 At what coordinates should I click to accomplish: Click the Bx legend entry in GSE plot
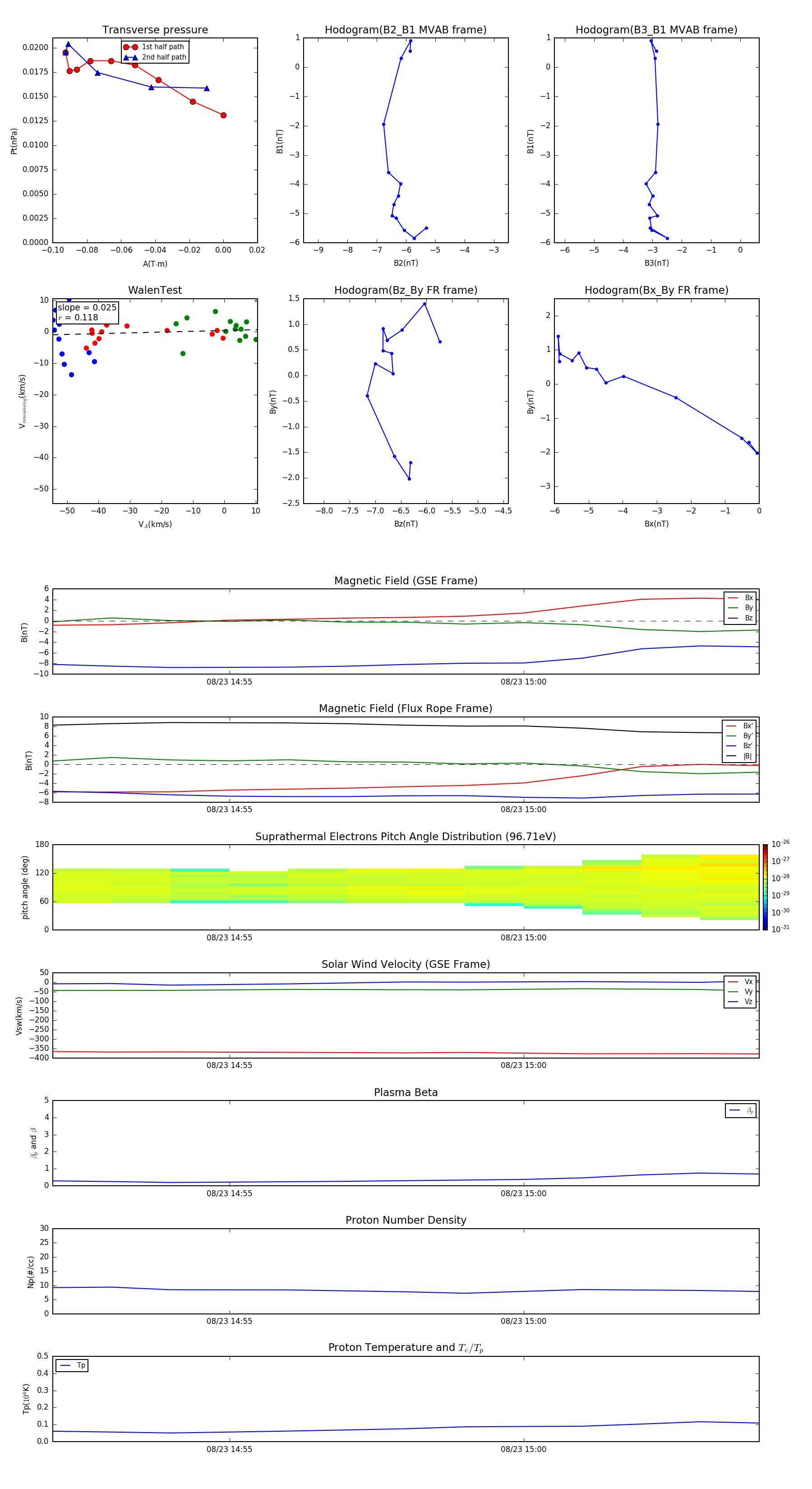(741, 598)
